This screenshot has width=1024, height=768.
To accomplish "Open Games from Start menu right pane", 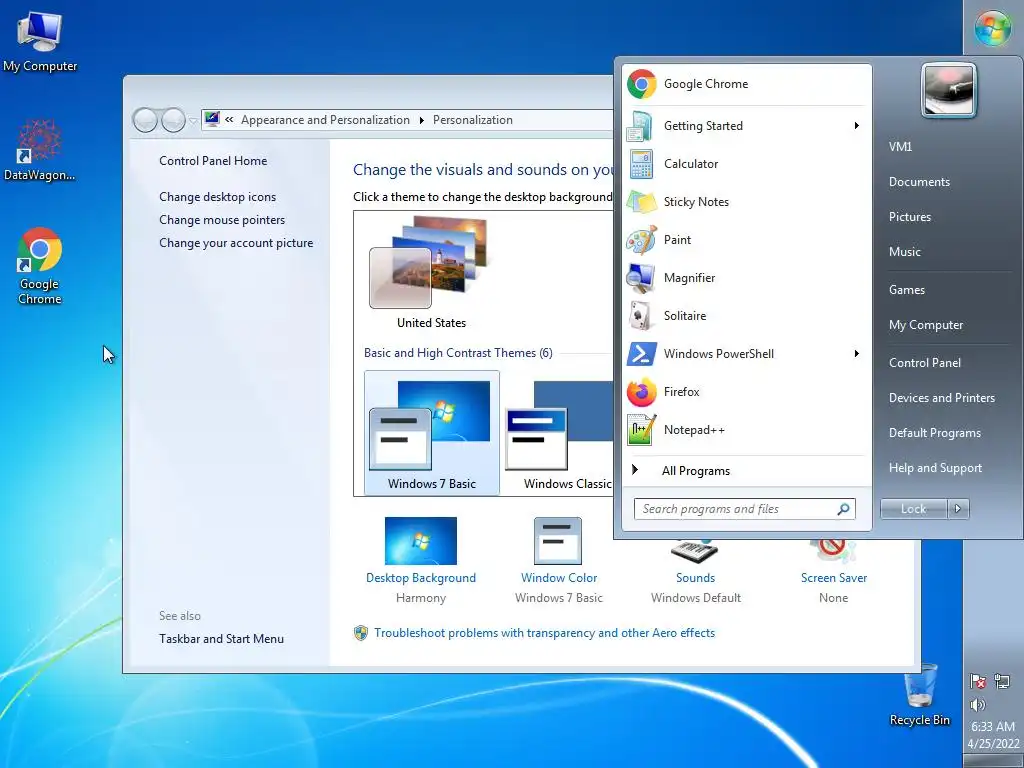I will [x=906, y=290].
